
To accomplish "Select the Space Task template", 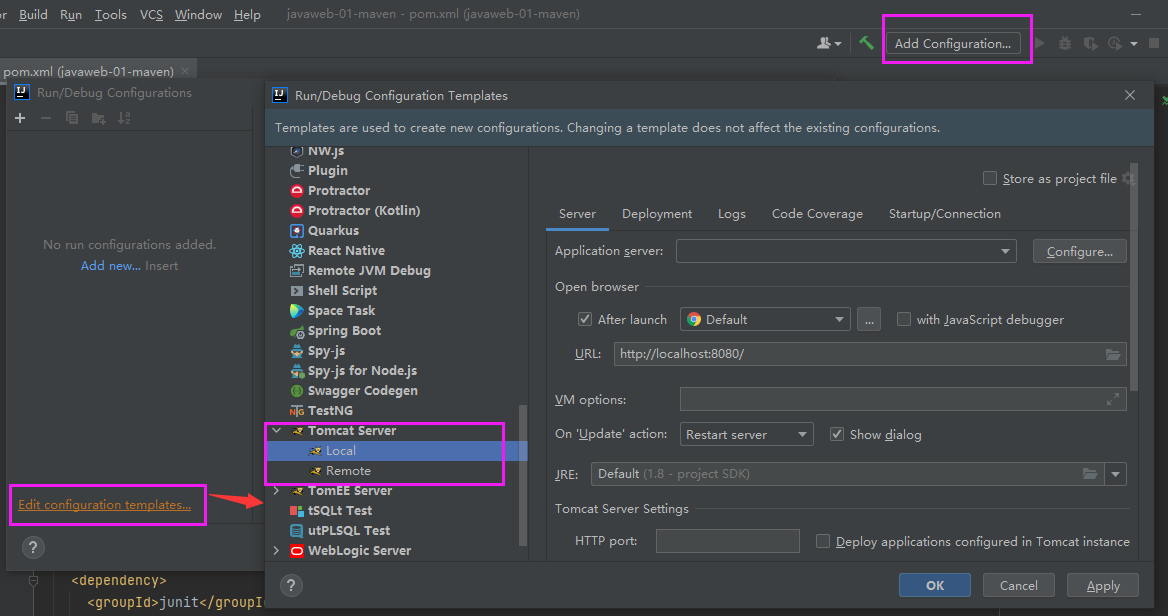I will 341,311.
